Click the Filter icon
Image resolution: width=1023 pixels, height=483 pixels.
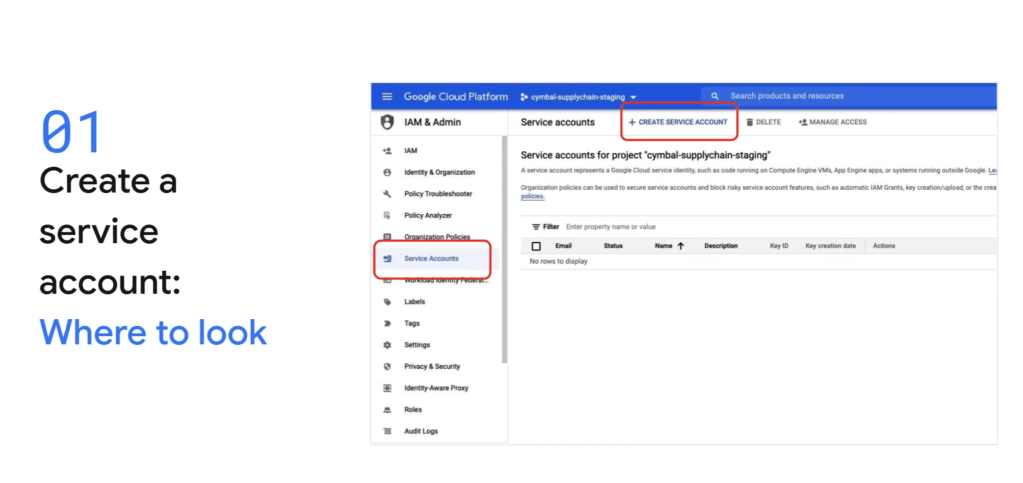[536, 226]
